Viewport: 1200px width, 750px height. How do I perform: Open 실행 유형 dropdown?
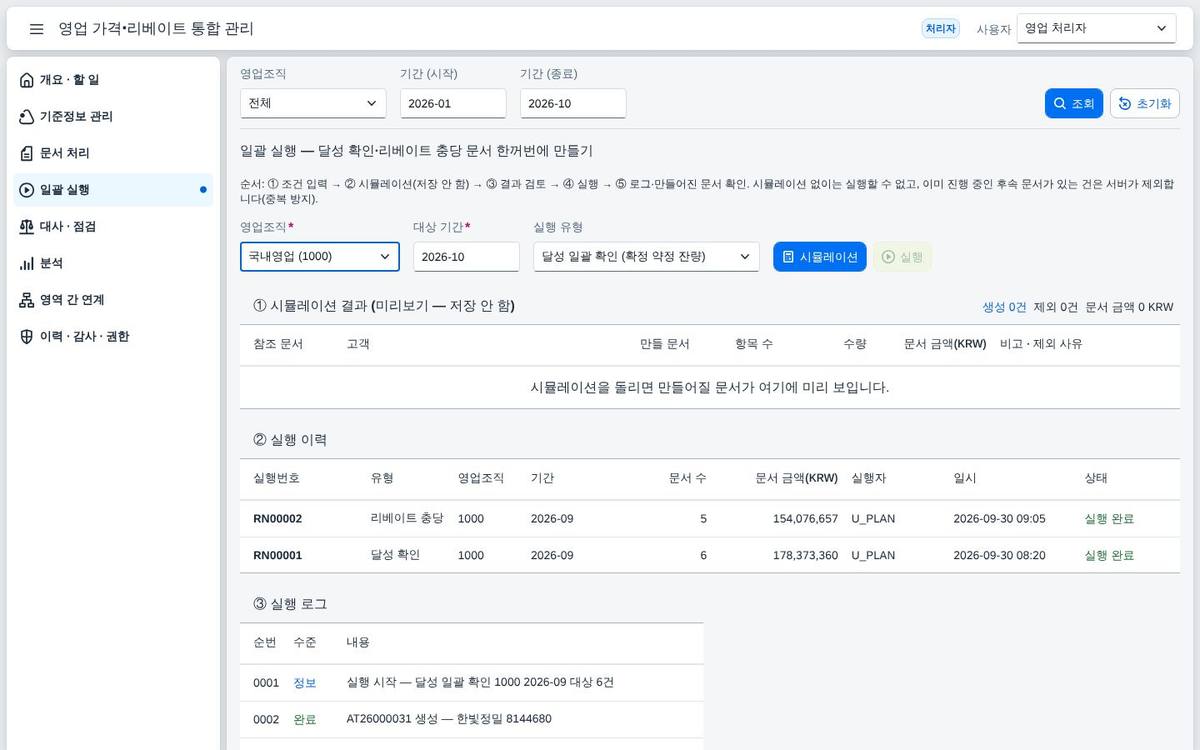coord(646,257)
